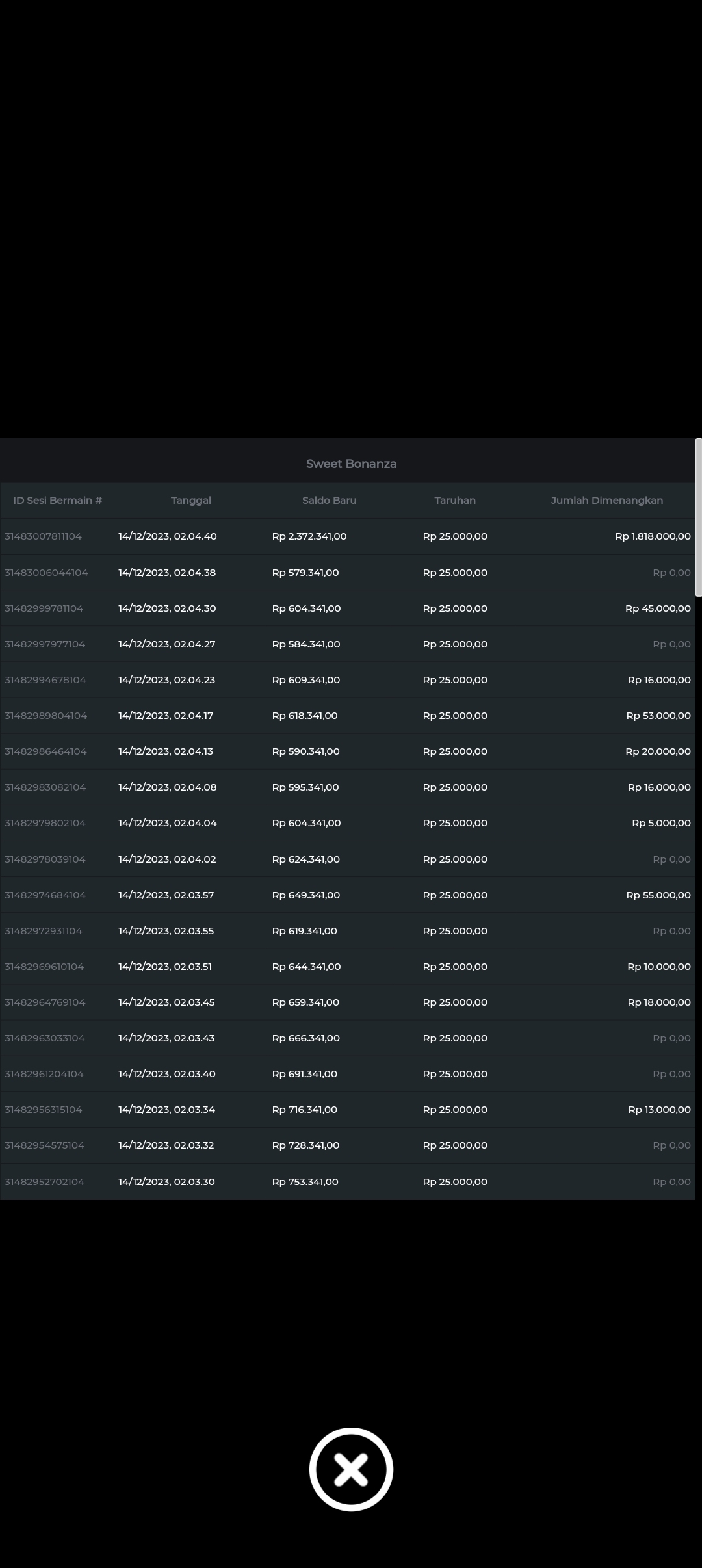Click the ID Sesi Bermain # column header
702x1568 pixels.
click(58, 500)
